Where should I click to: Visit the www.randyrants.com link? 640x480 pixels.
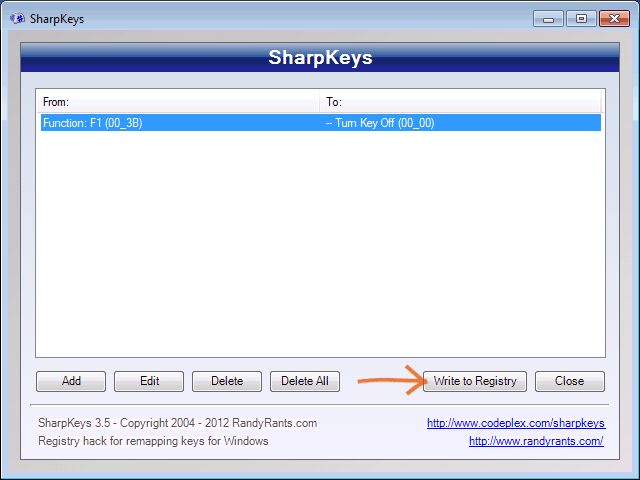536,441
